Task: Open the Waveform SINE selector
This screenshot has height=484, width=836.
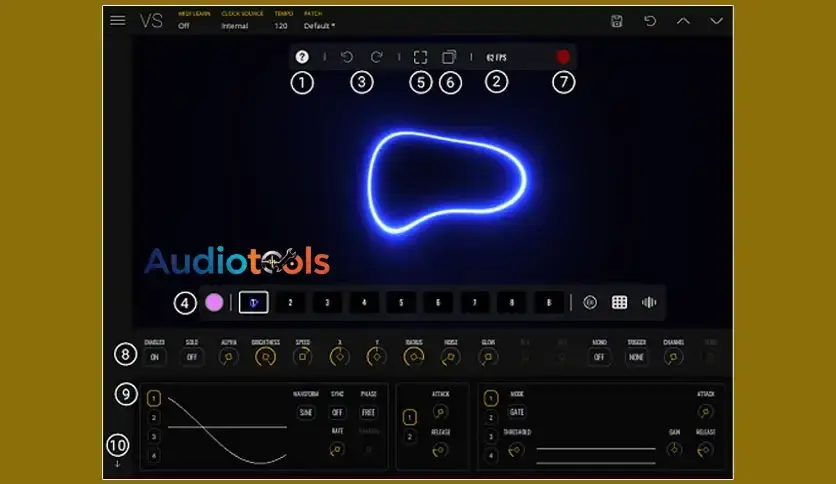Action: [305, 412]
